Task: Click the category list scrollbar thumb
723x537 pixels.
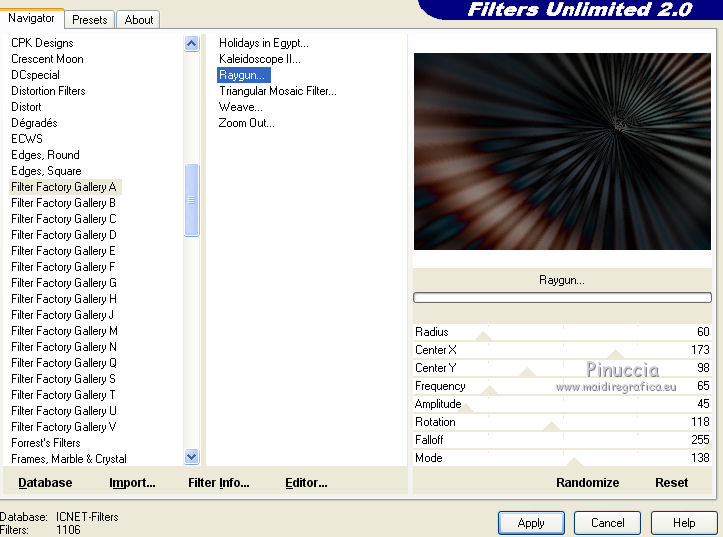Action: (x=191, y=200)
